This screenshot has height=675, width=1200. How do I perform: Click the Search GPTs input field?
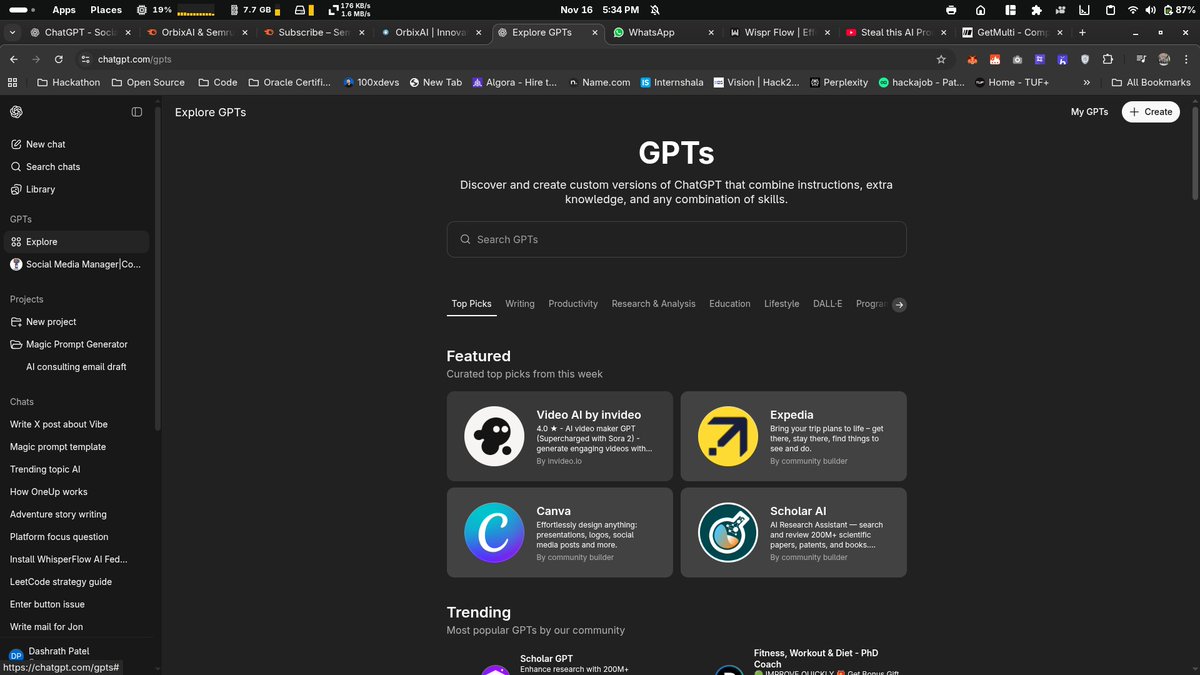point(676,239)
